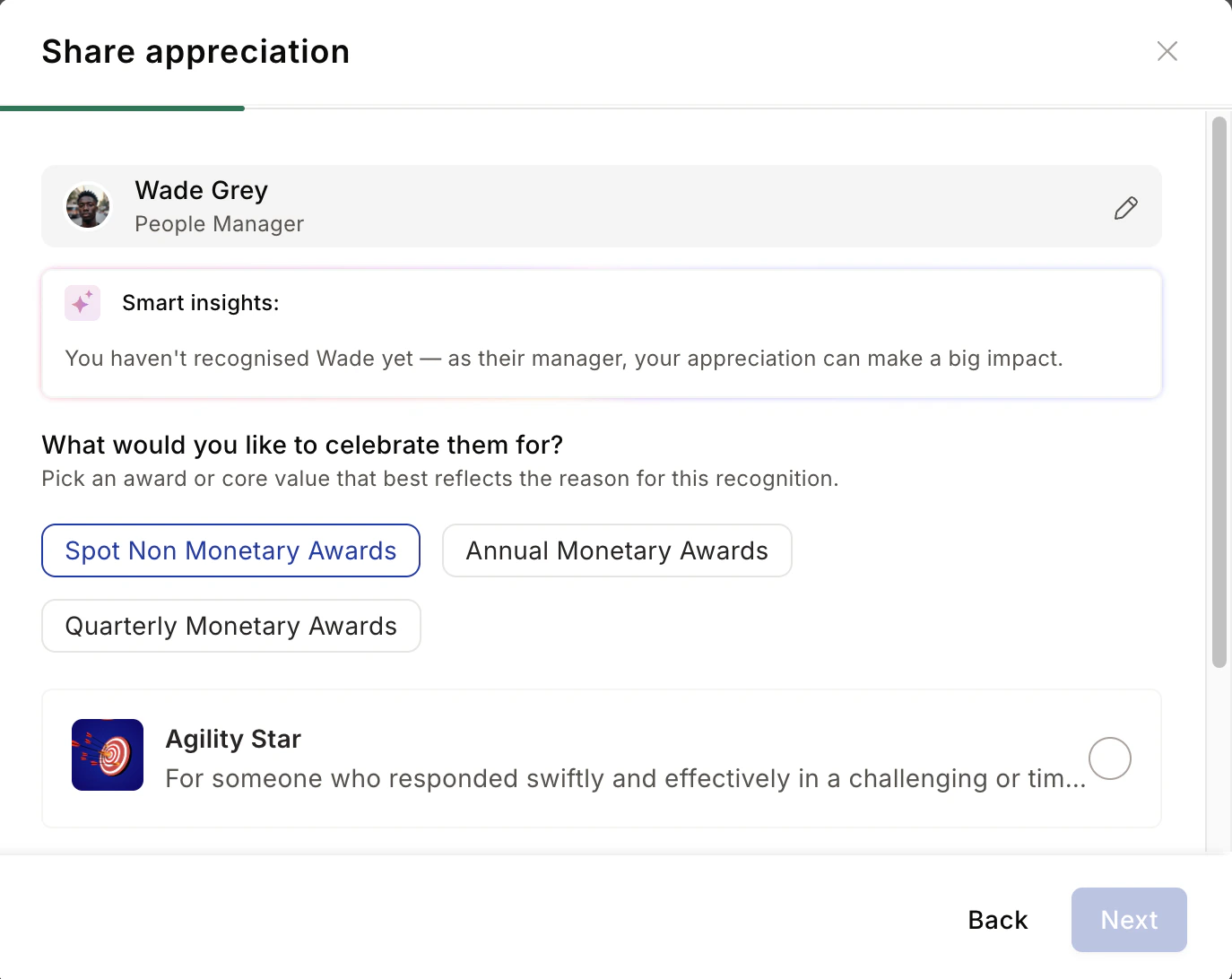
Task: Click the 'What would you like to celebrate' heading
Action: (x=302, y=445)
